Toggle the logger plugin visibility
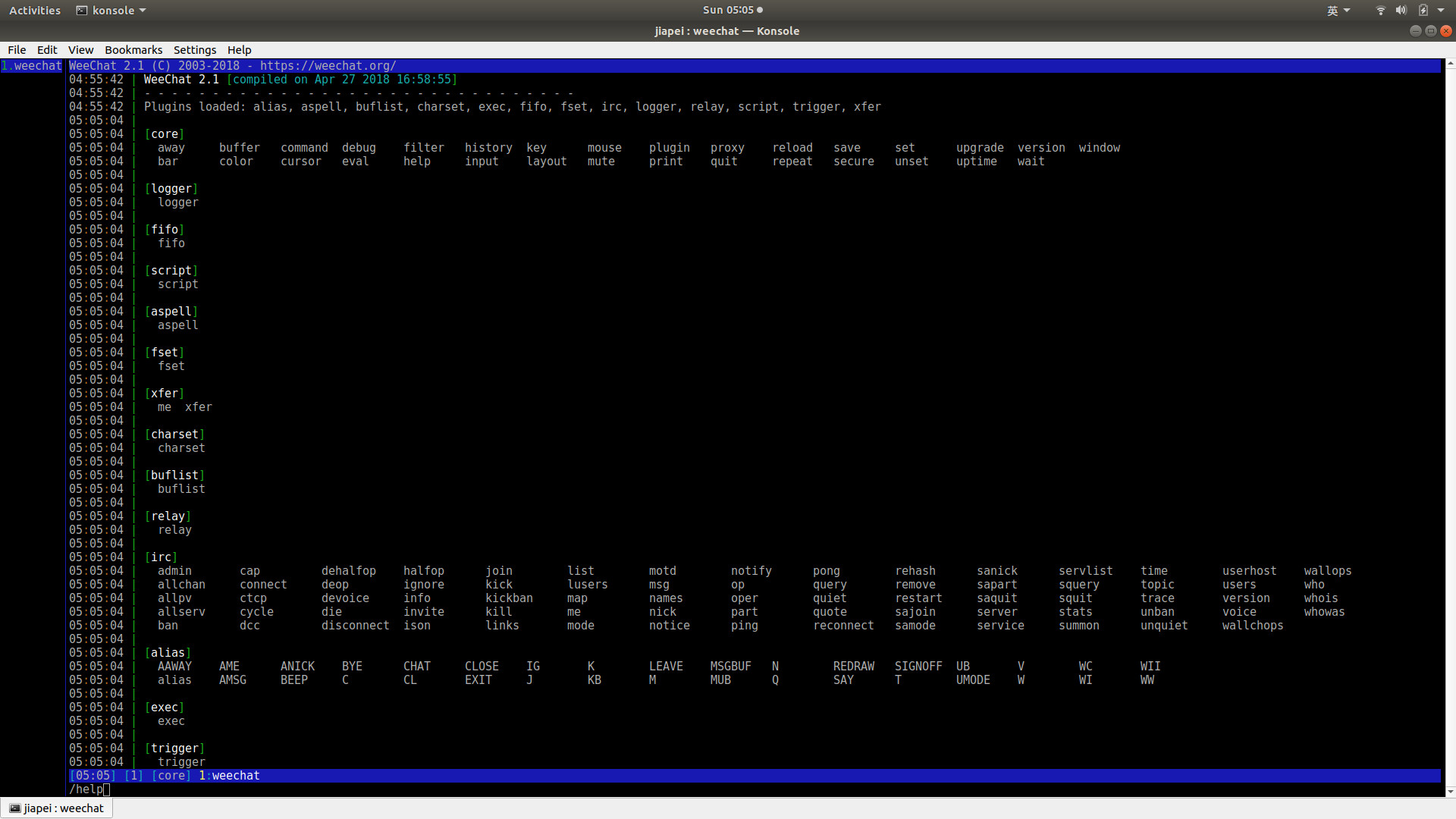The image size is (1456, 819). (170, 188)
